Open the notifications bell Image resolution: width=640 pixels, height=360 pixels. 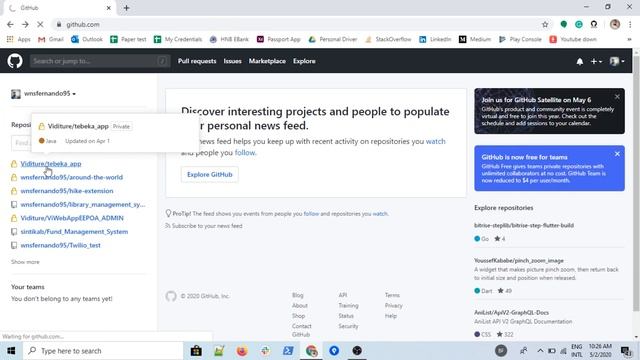580,61
